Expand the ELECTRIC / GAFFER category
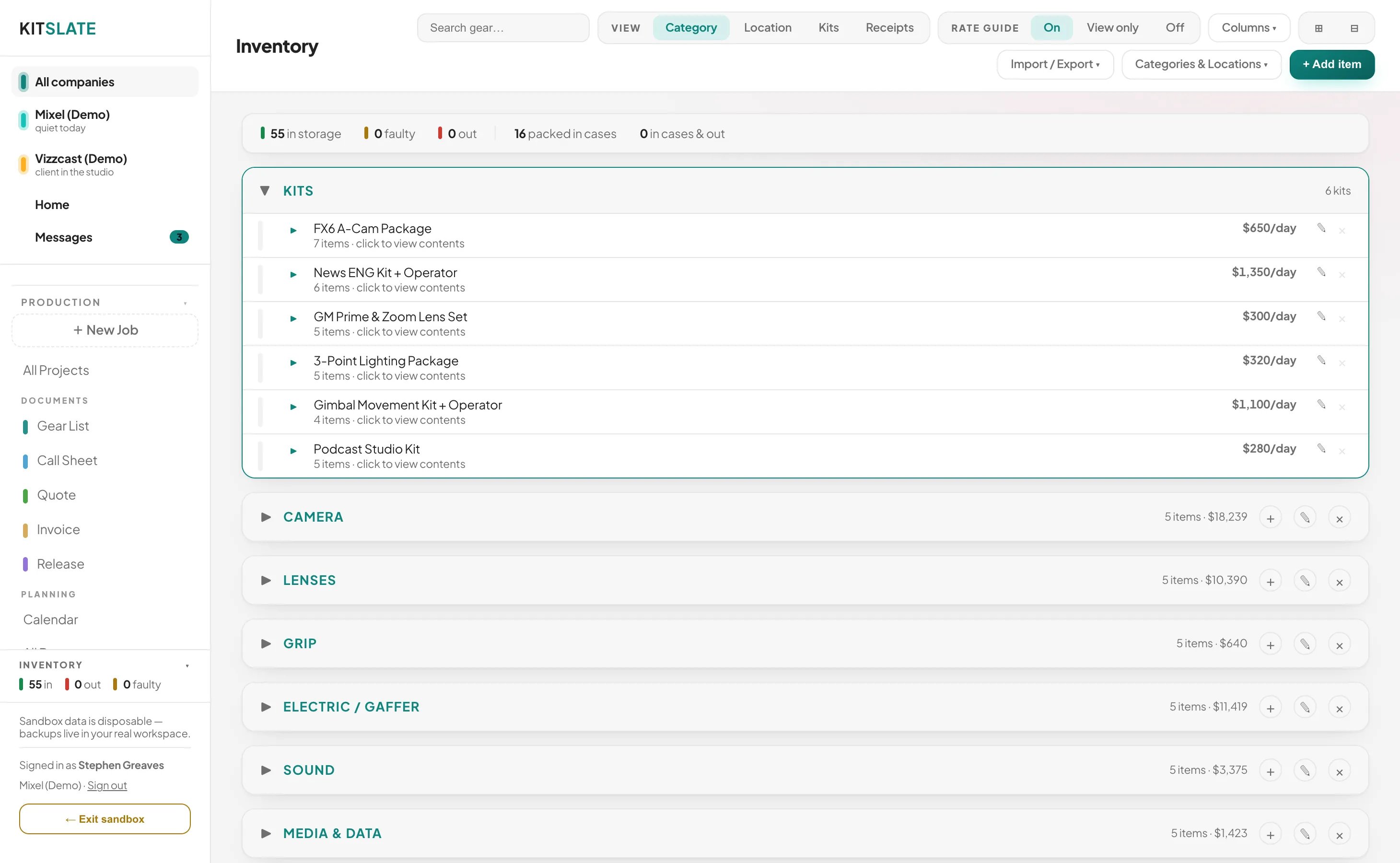 (x=266, y=707)
